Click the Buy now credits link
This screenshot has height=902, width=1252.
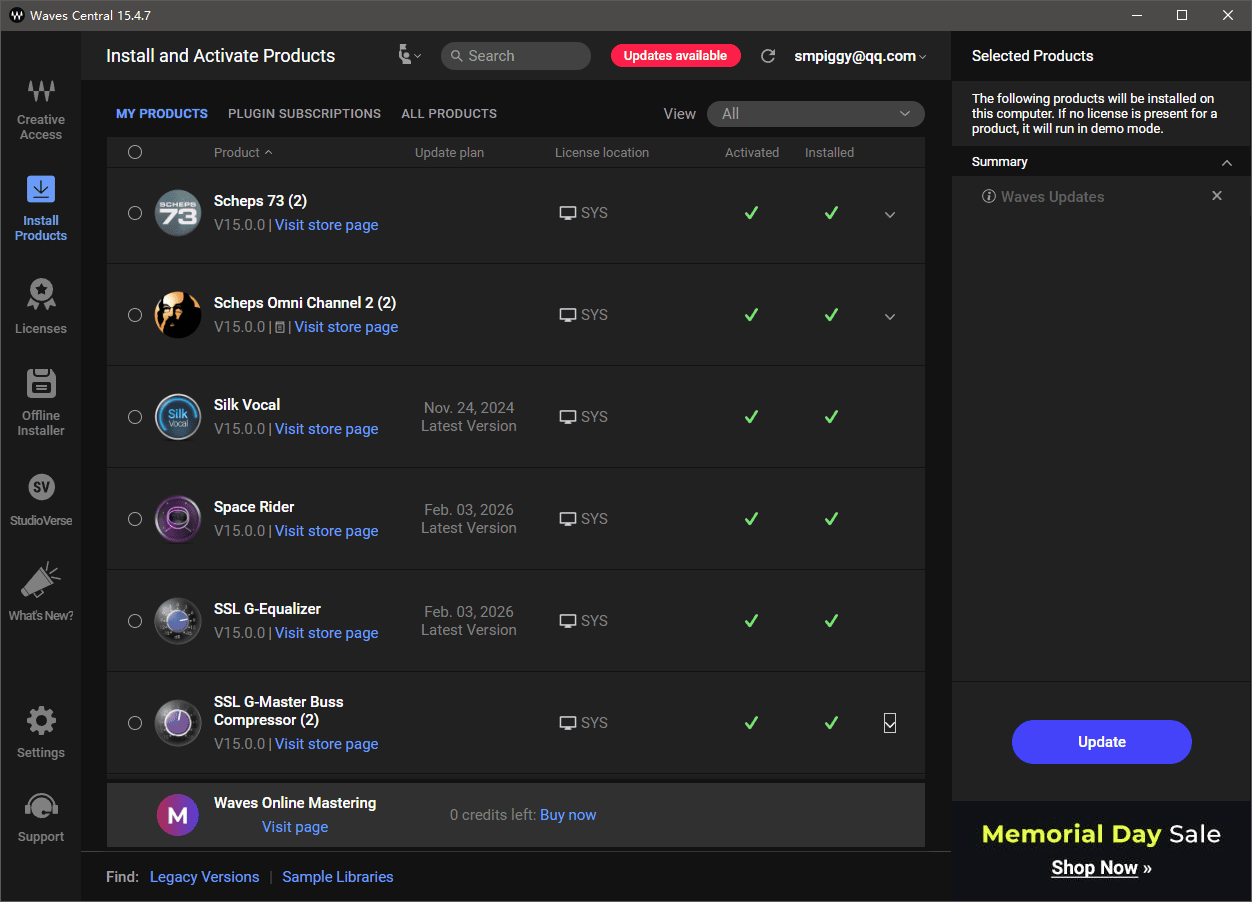(568, 815)
